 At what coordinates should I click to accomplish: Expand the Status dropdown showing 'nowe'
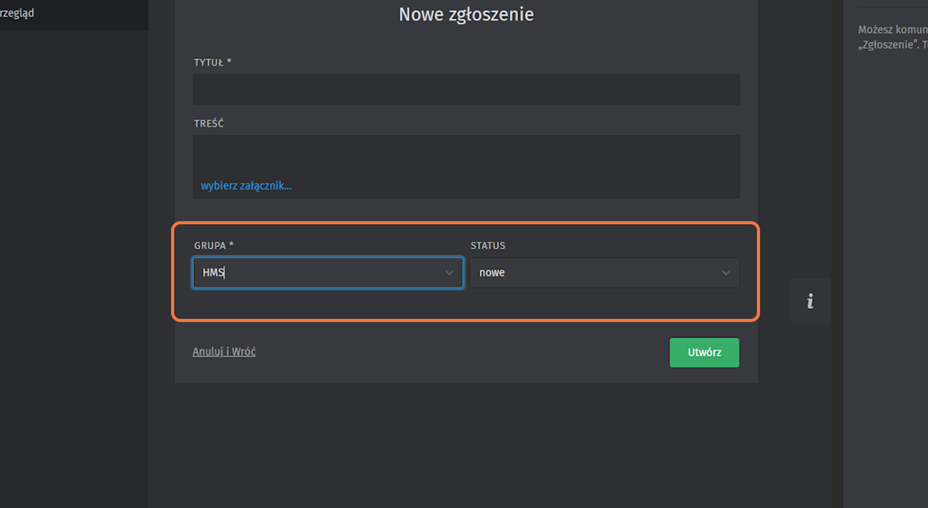click(604, 273)
